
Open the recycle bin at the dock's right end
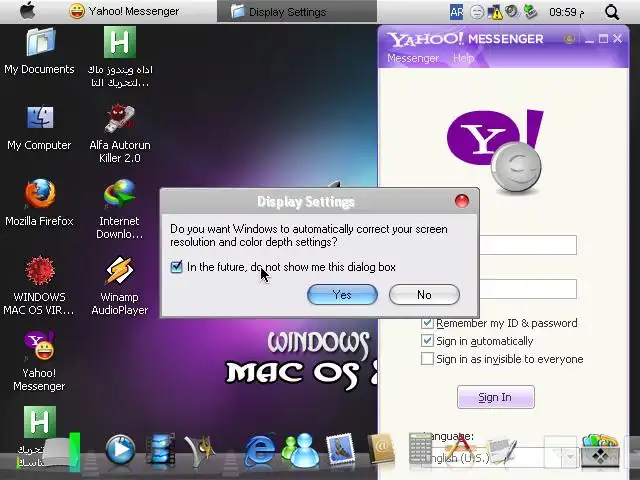[x=600, y=451]
